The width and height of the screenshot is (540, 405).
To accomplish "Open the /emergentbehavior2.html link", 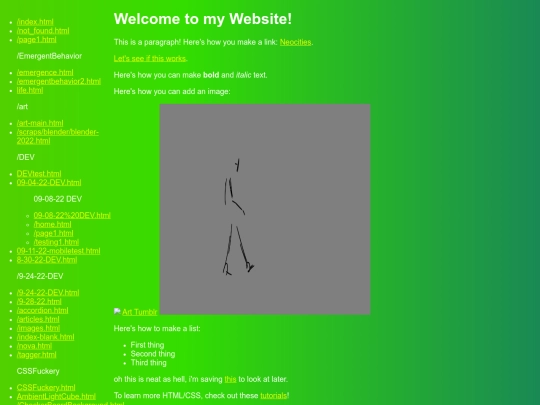I will 59,82.
